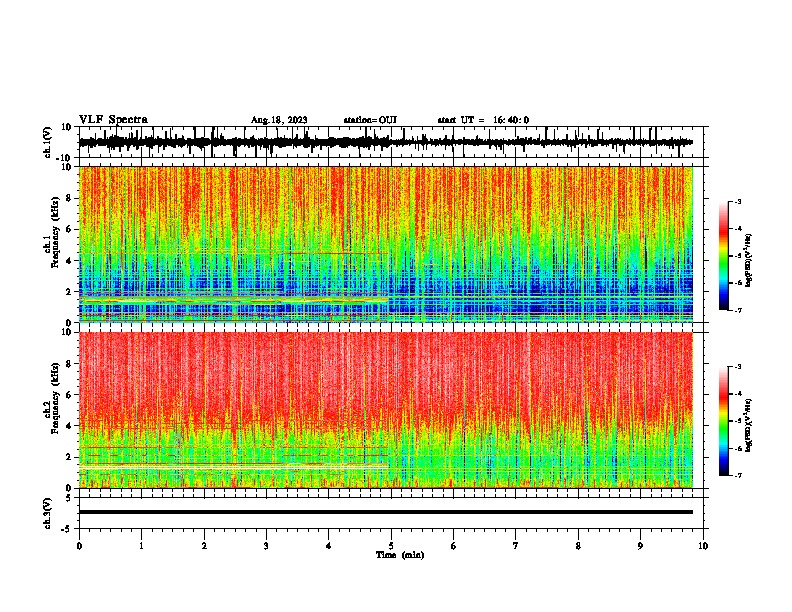
Task: Click inside the ch.1 frequency spectrogram
Action: pos(385,244)
